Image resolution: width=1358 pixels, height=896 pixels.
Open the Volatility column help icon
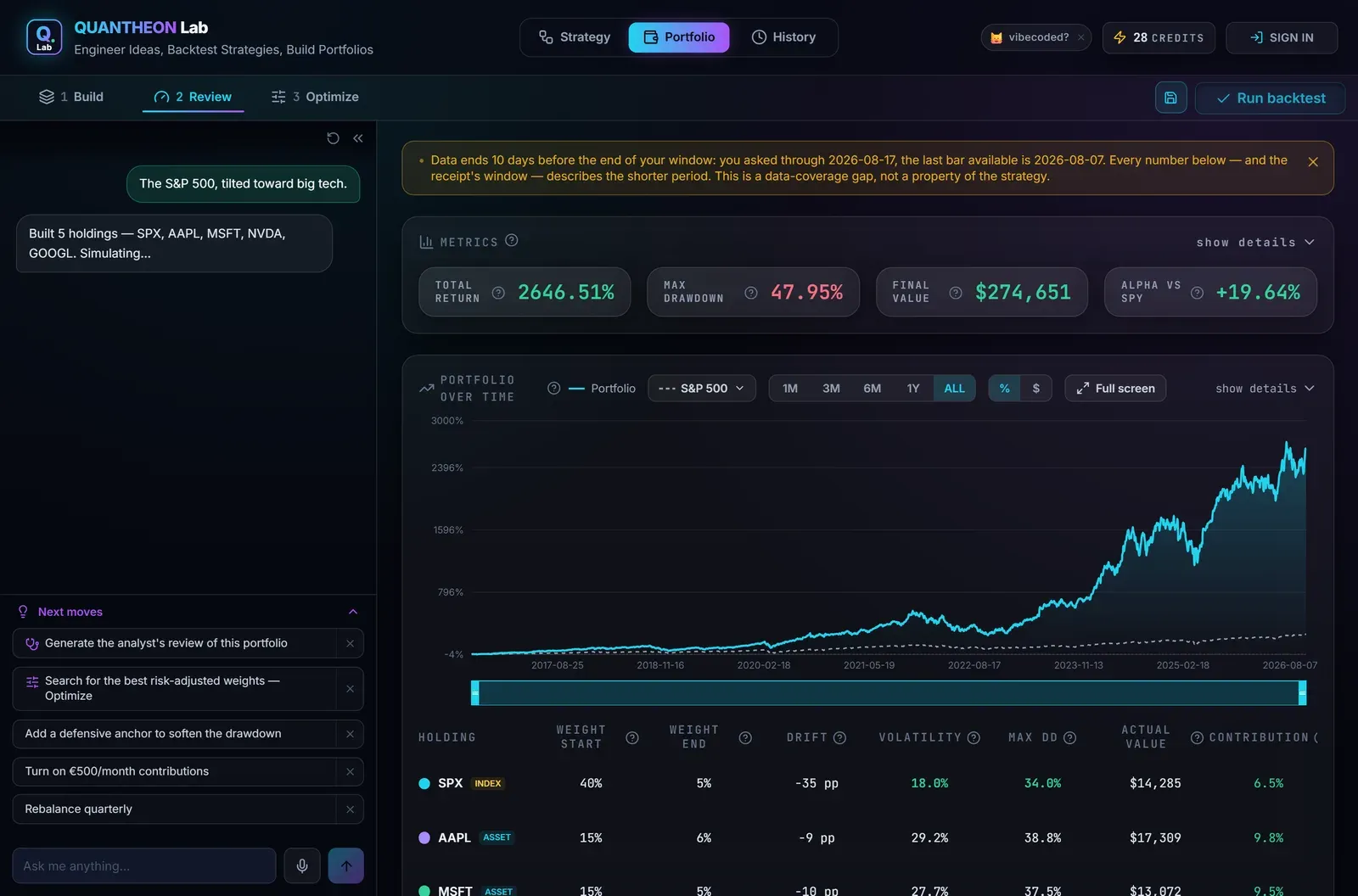(x=974, y=737)
